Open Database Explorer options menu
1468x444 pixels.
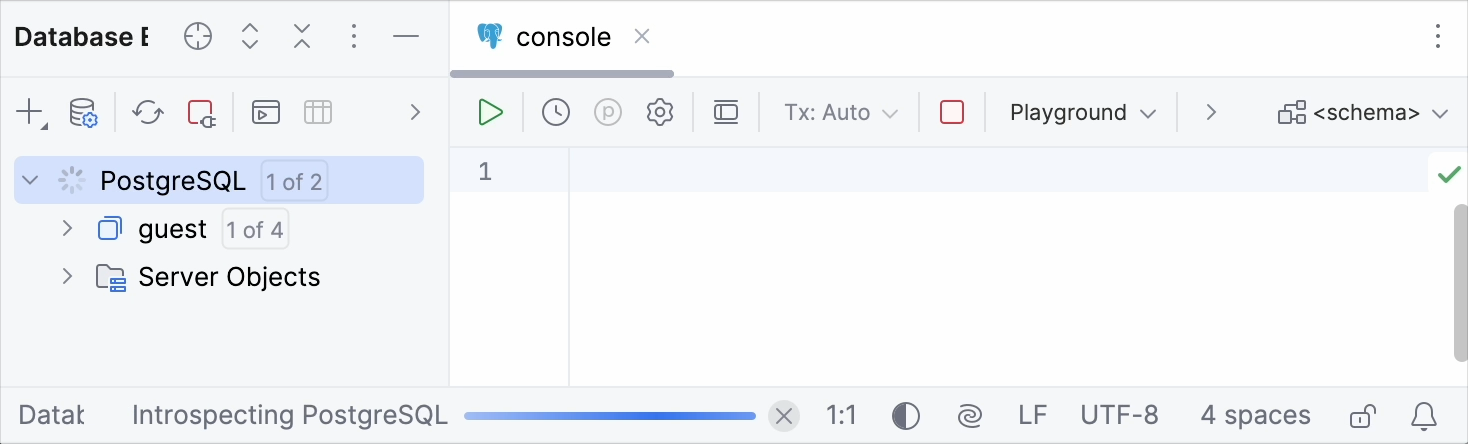(x=353, y=38)
